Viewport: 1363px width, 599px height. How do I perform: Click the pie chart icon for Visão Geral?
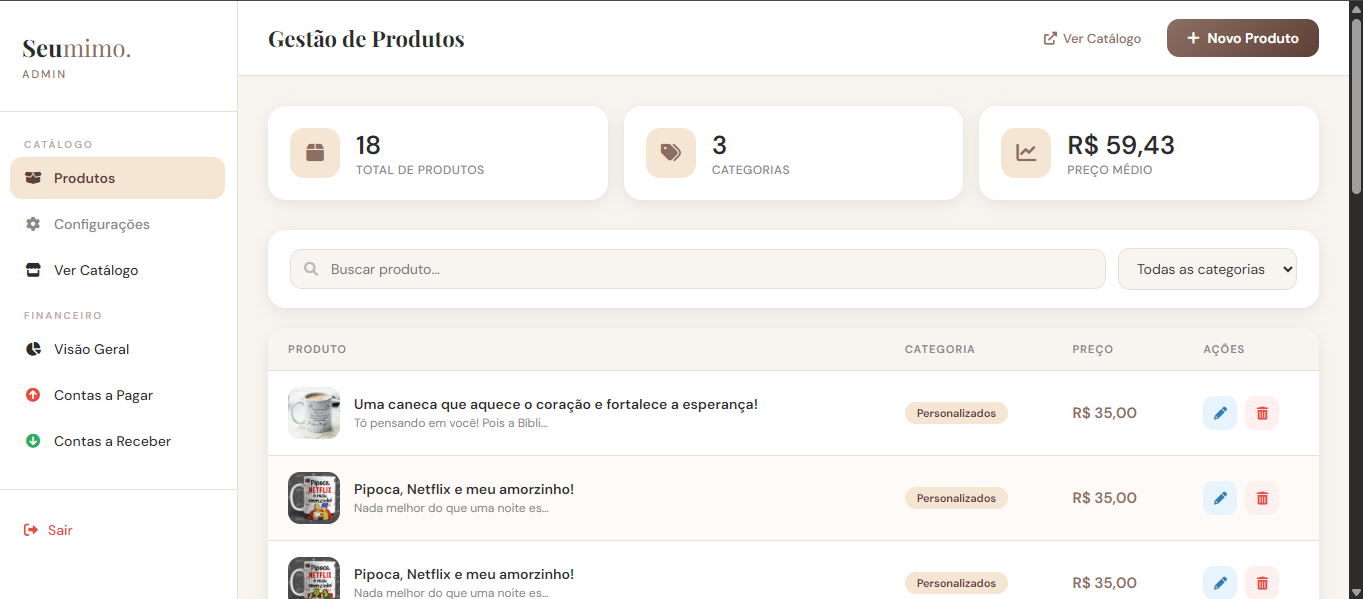tap(33, 349)
